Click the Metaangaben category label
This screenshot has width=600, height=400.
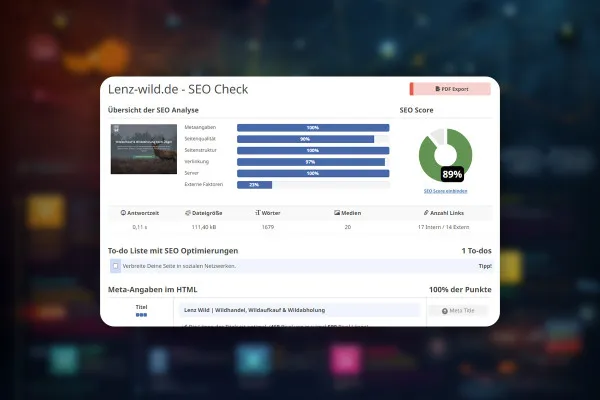click(x=200, y=127)
